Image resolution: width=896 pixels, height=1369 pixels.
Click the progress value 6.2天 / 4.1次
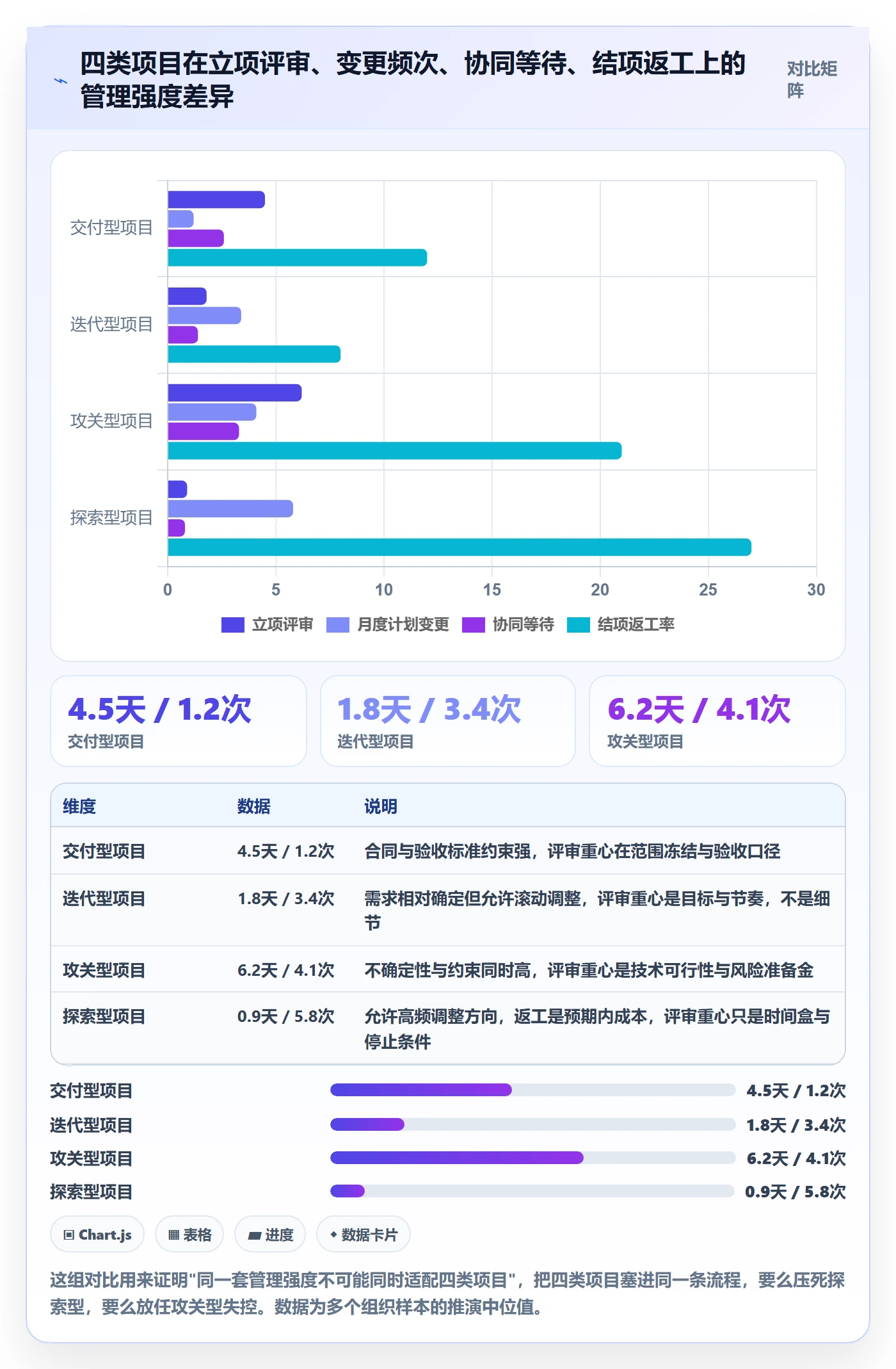(x=796, y=1158)
